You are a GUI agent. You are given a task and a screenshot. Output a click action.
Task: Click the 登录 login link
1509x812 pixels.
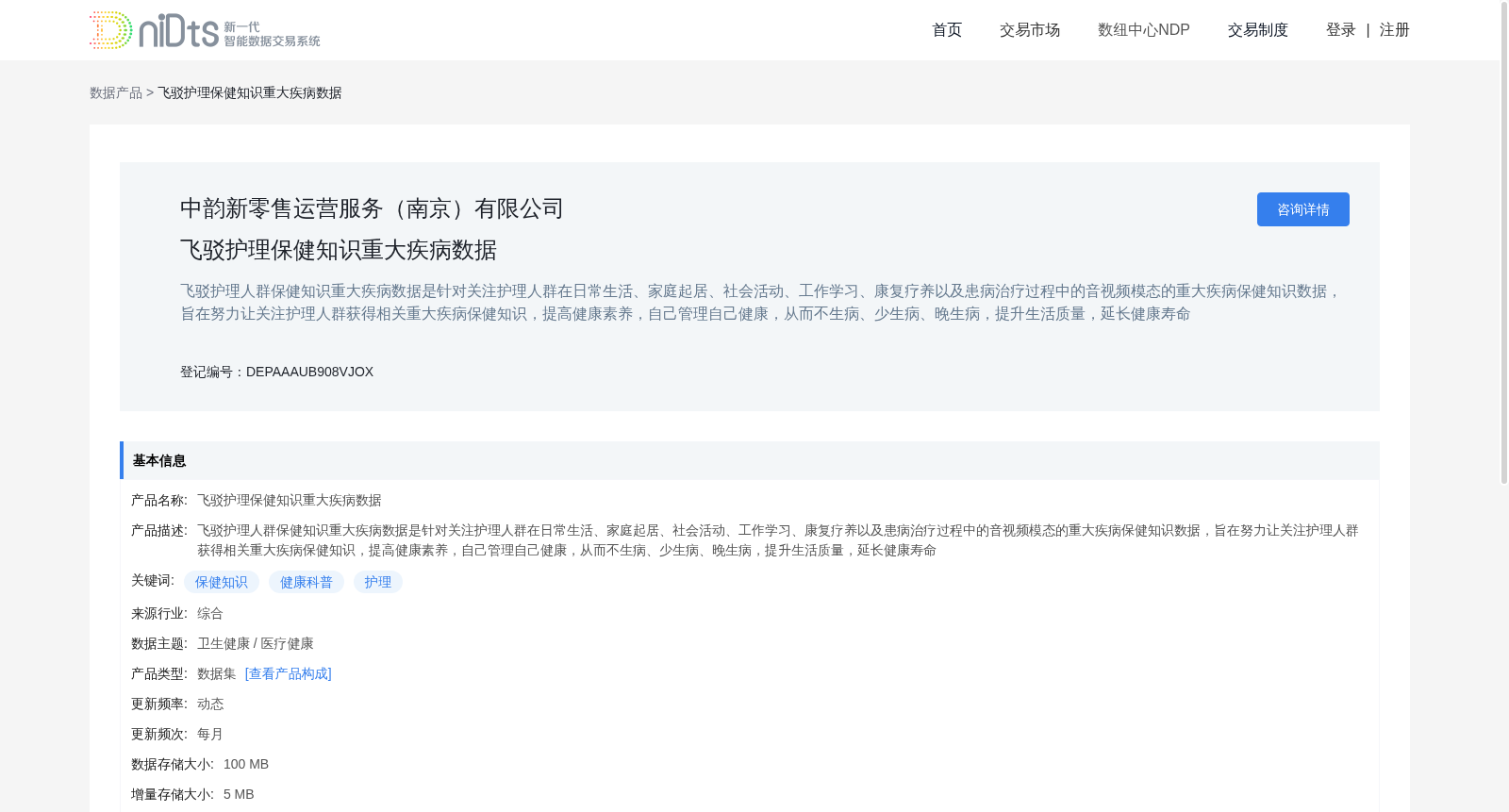[1341, 30]
